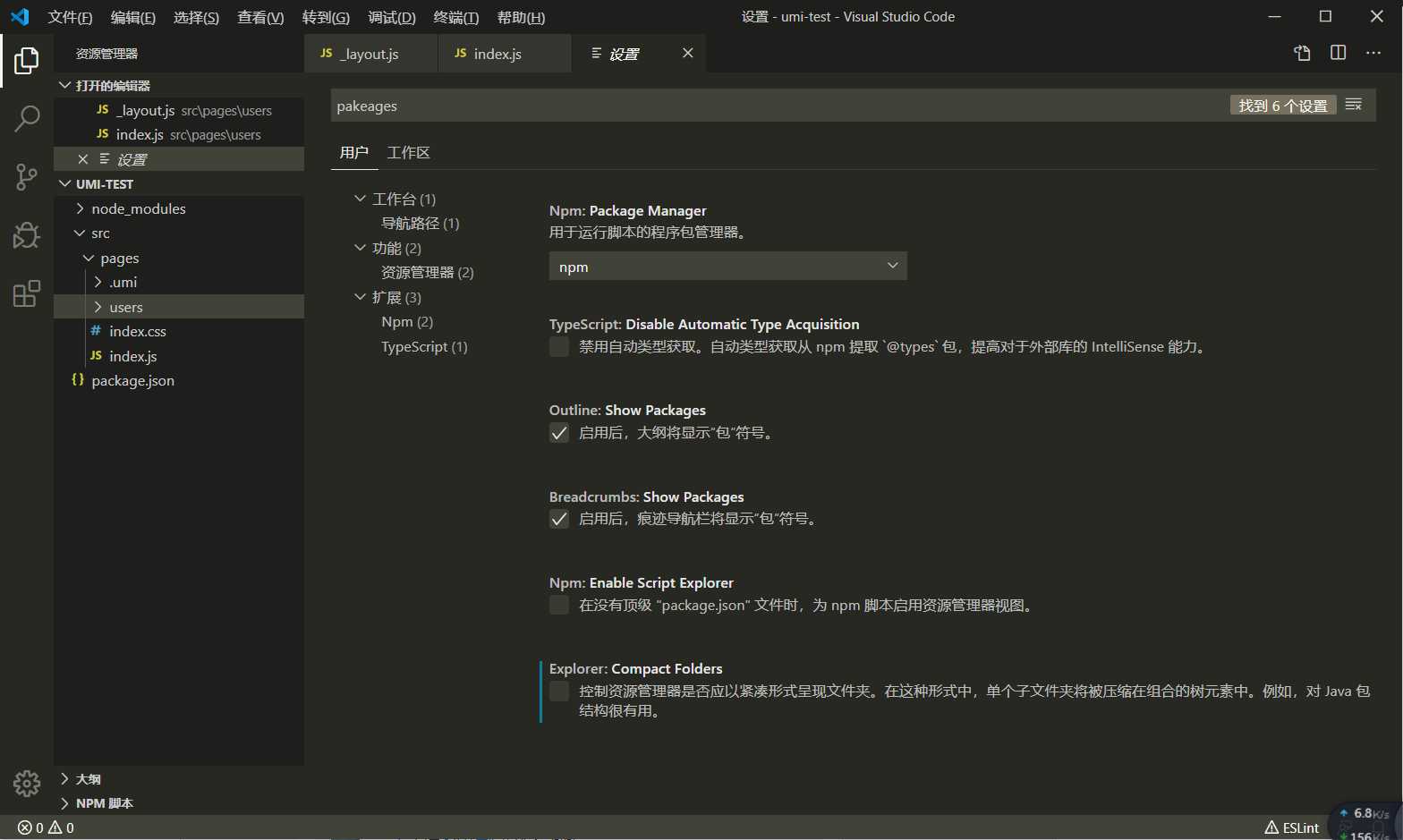Select _layout.js in open editors list
This screenshot has height=840, width=1403.
[179, 111]
